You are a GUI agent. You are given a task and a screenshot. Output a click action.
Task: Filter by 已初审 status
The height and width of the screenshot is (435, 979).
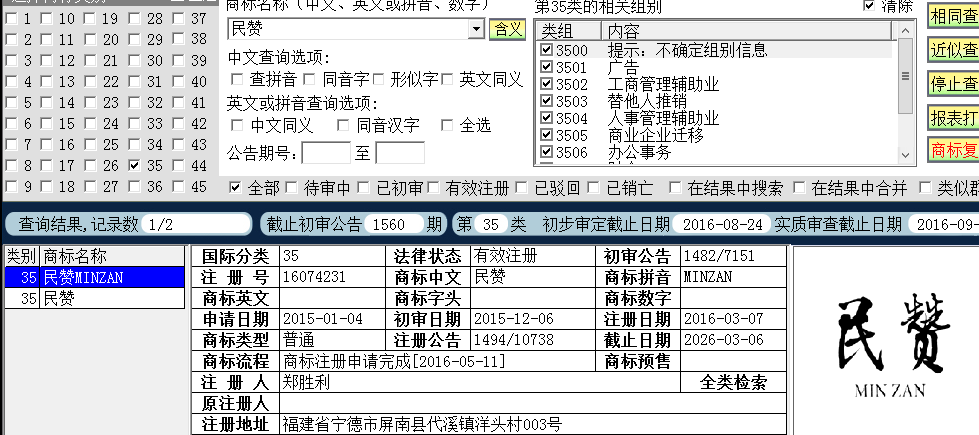pyautogui.click(x=364, y=188)
